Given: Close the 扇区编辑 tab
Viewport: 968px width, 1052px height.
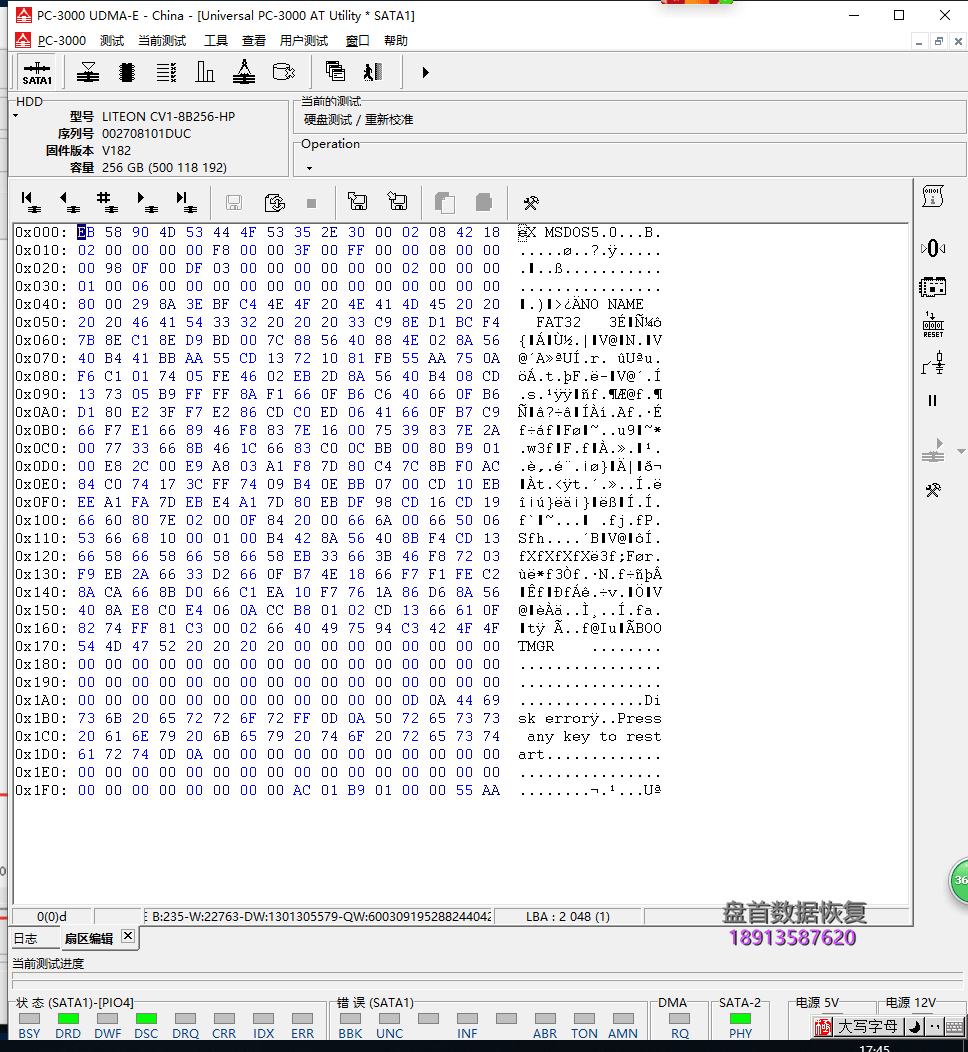Looking at the screenshot, I should click(x=128, y=937).
